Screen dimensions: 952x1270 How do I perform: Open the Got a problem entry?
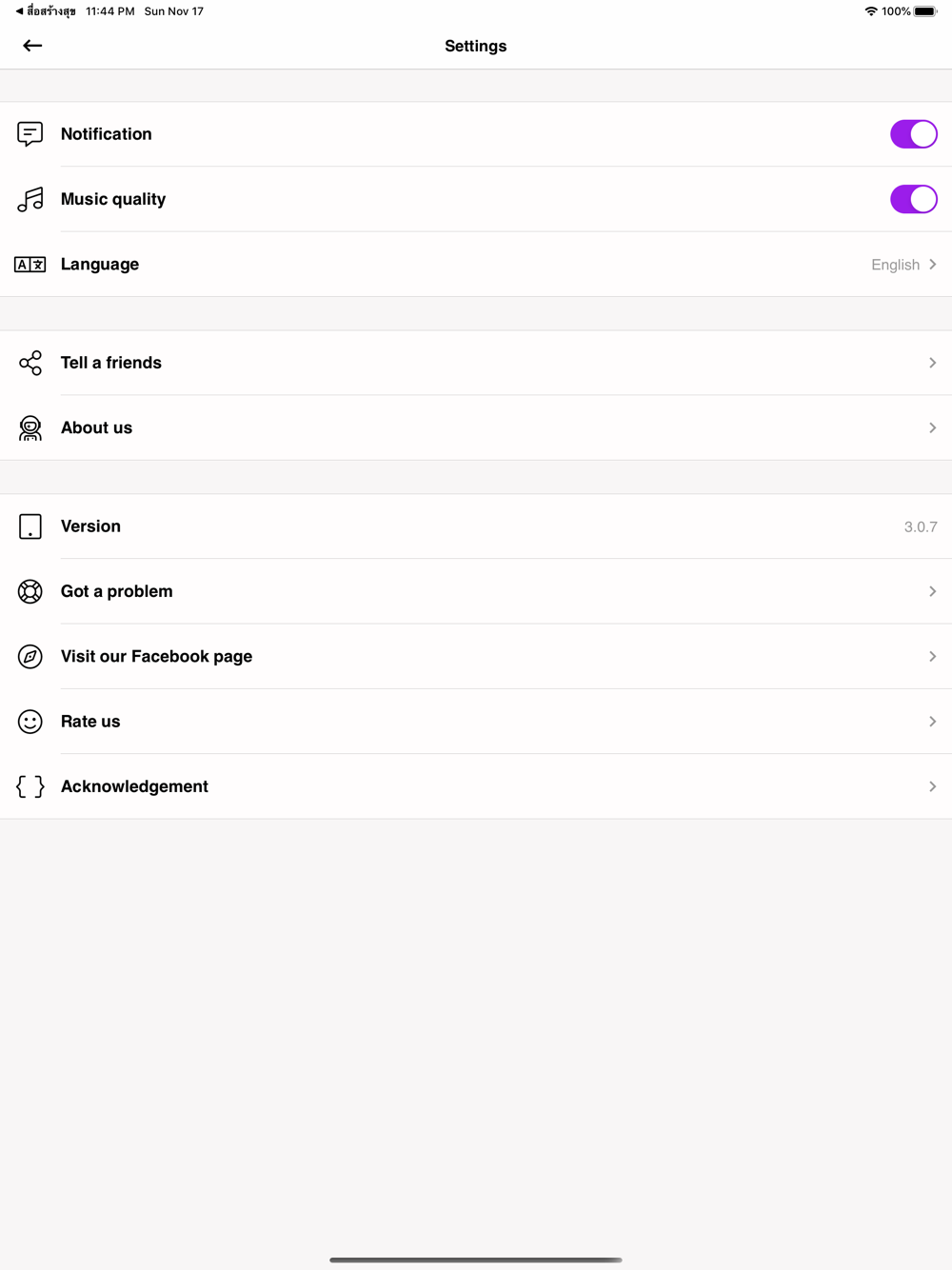point(117,591)
